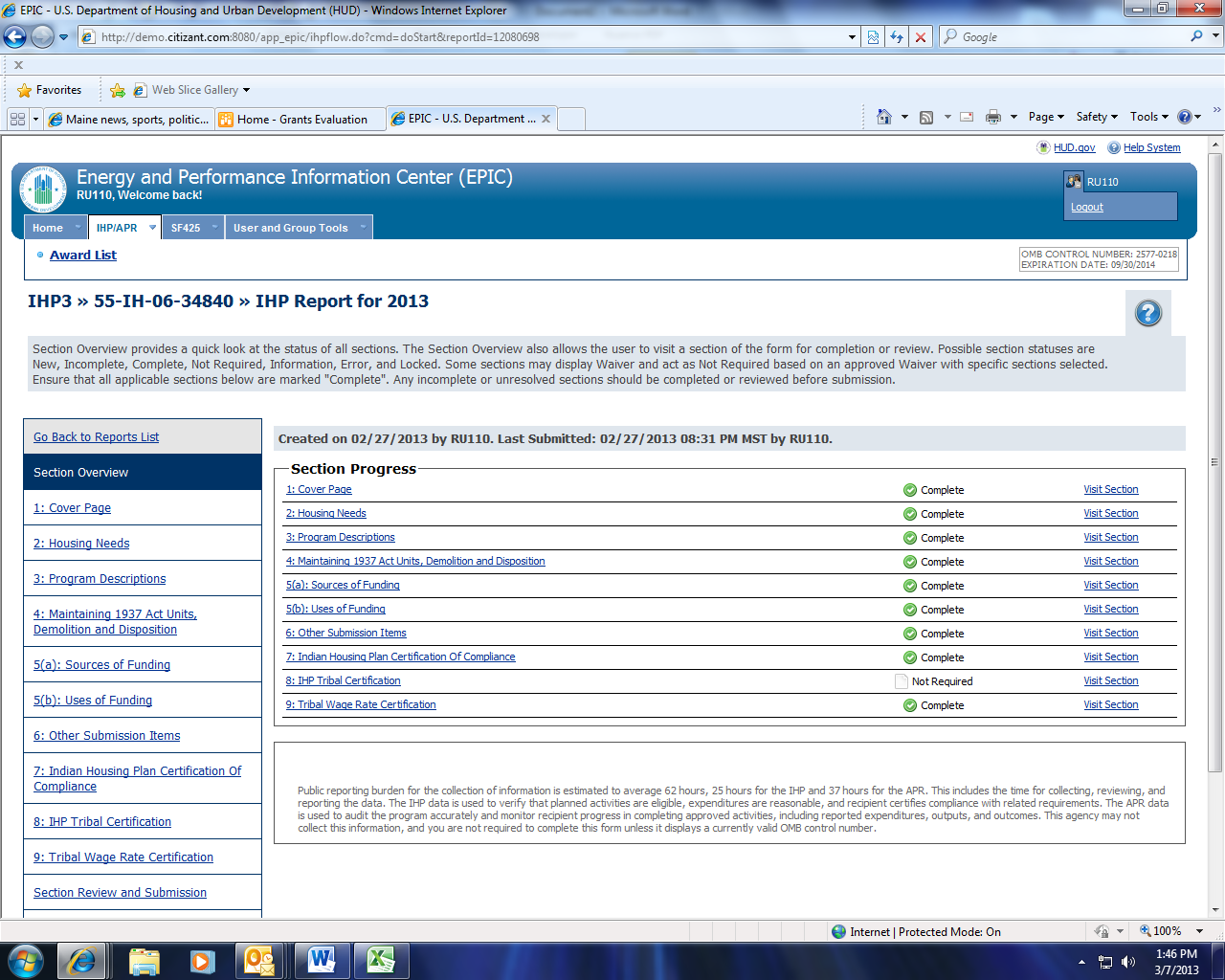The width and height of the screenshot is (1225, 980).
Task: Click the large blue help question-mark icon
Action: [x=1147, y=313]
